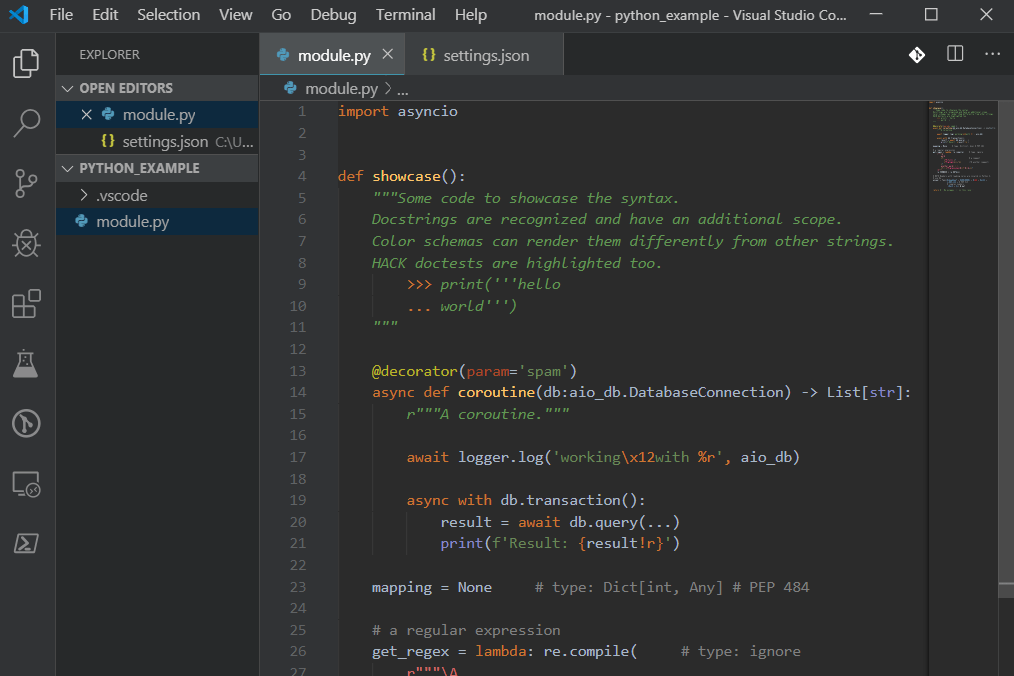Open the Run and Debug view
The width and height of the screenshot is (1014, 676).
[x=25, y=243]
